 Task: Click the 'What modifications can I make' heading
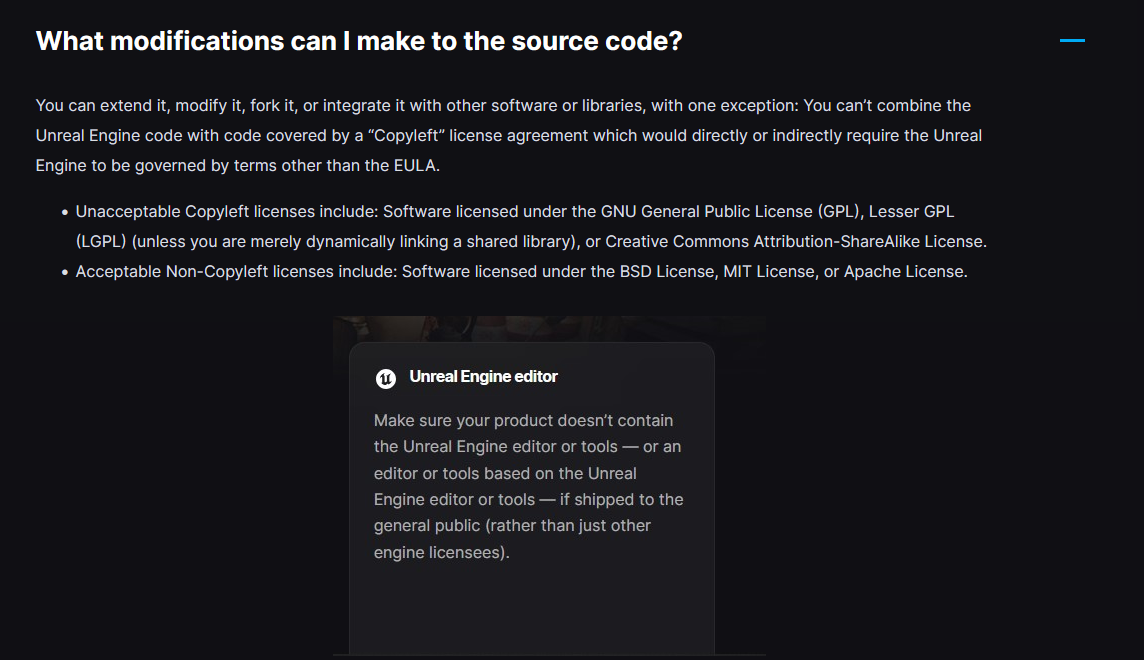359,41
